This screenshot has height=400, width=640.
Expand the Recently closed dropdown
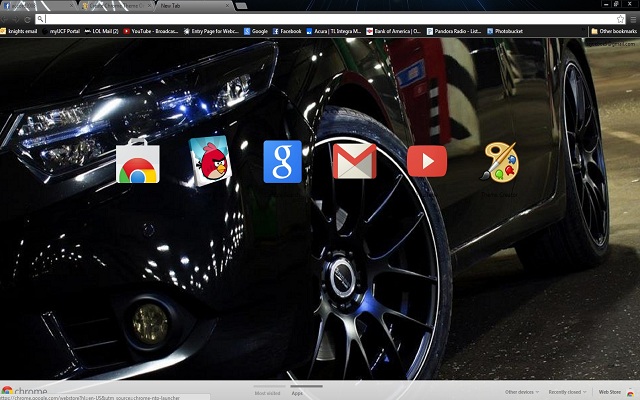pos(567,392)
